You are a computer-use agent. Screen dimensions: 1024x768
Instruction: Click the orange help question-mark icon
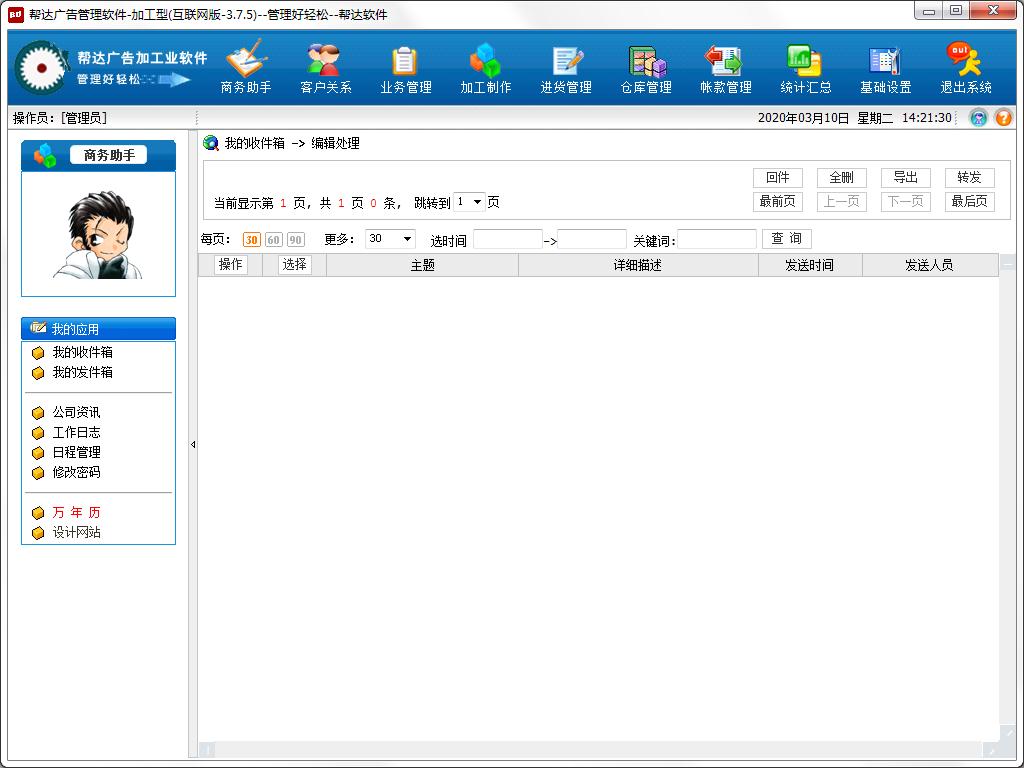coord(1003,118)
